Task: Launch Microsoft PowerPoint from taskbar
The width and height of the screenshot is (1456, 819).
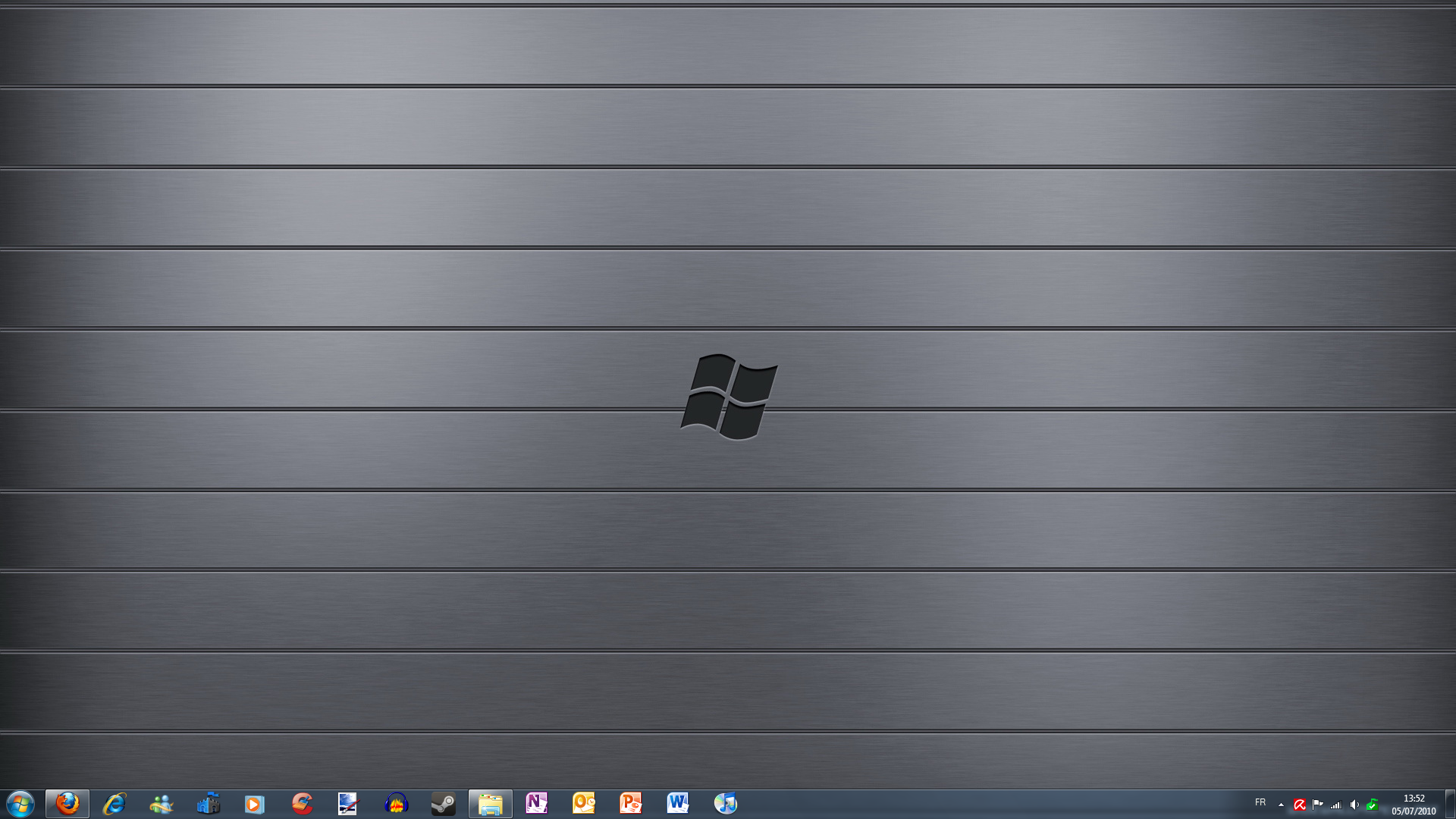Action: point(631,804)
